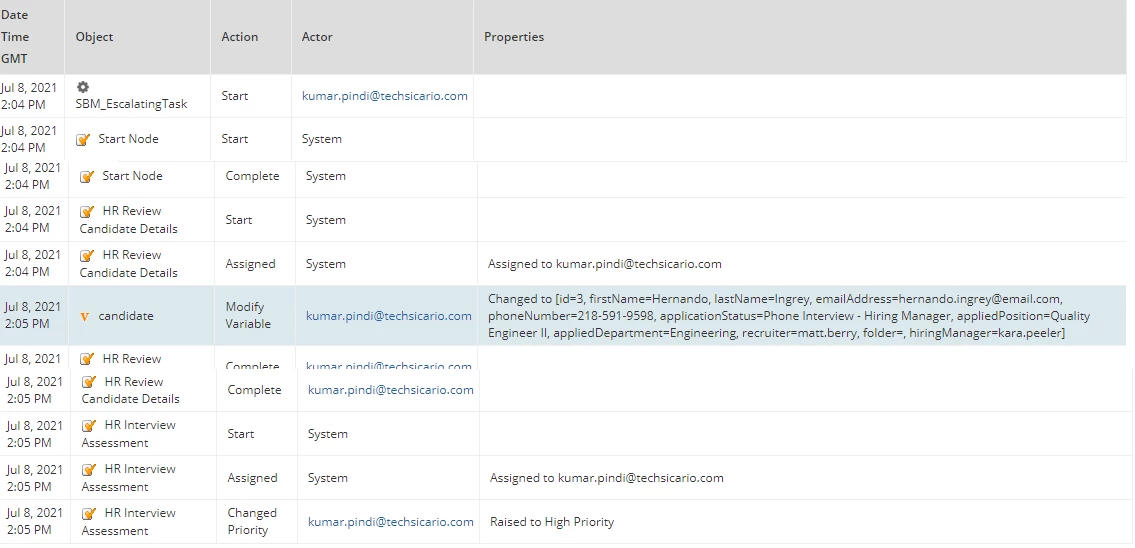Select the HR Review Candidate Details text in the Assigned row

pyautogui.click(x=129, y=264)
